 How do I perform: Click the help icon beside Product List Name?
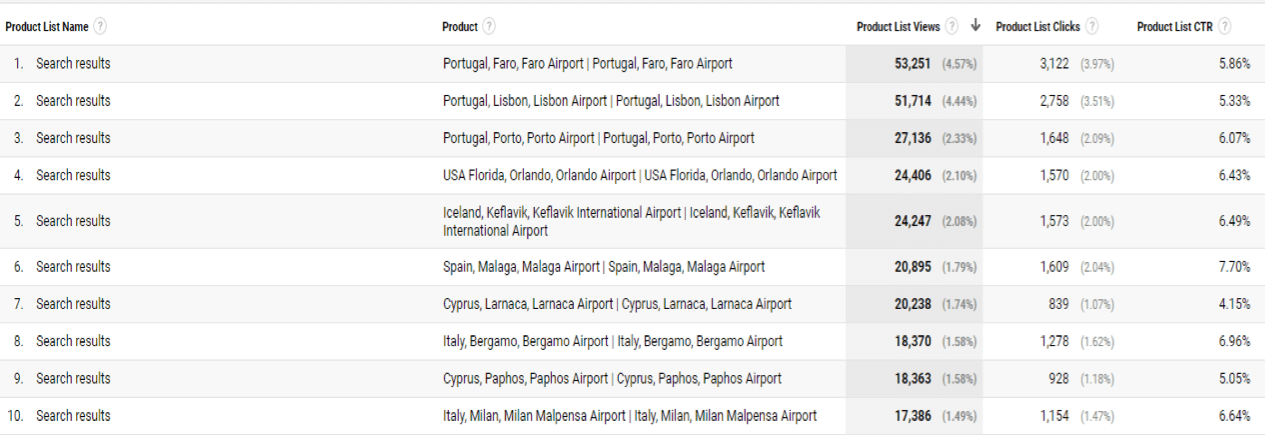point(100,27)
